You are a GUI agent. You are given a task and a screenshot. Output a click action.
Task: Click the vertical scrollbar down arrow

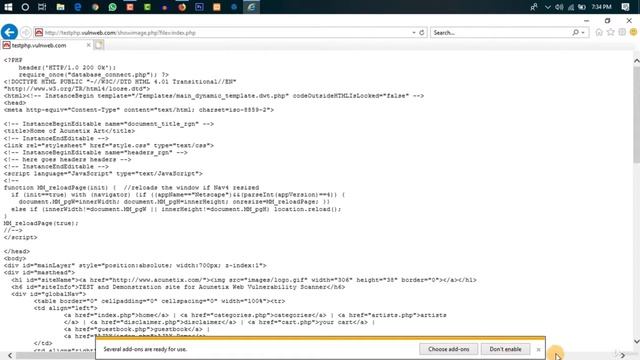(x=636, y=341)
